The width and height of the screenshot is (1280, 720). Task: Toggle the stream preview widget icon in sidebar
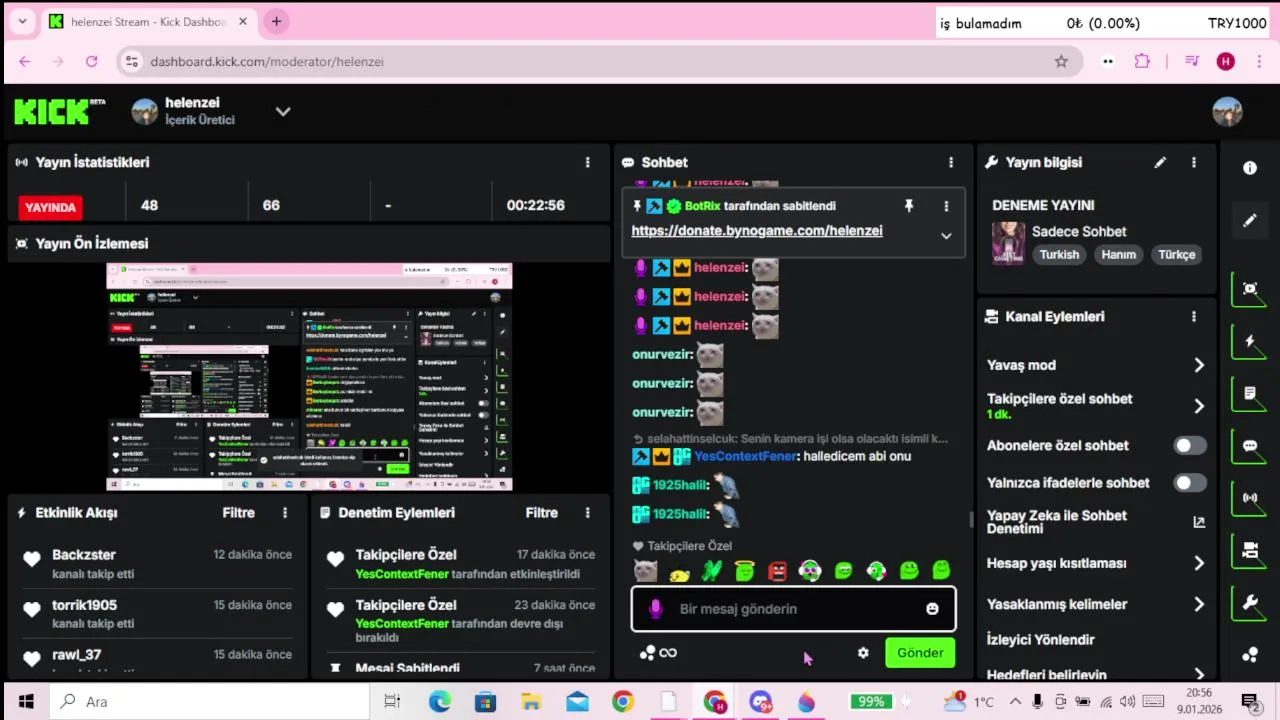pyautogui.click(x=1250, y=289)
